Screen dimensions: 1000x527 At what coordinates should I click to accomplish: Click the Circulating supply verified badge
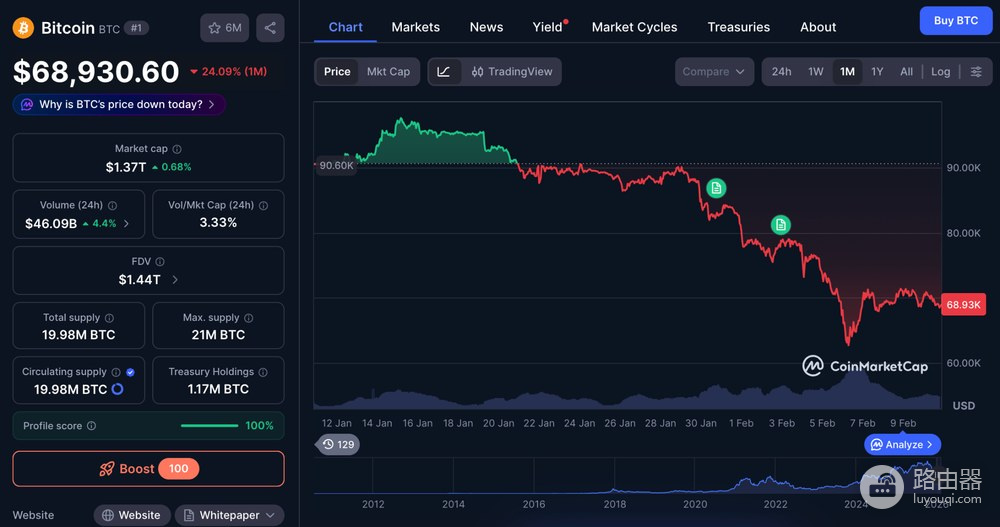click(130, 372)
